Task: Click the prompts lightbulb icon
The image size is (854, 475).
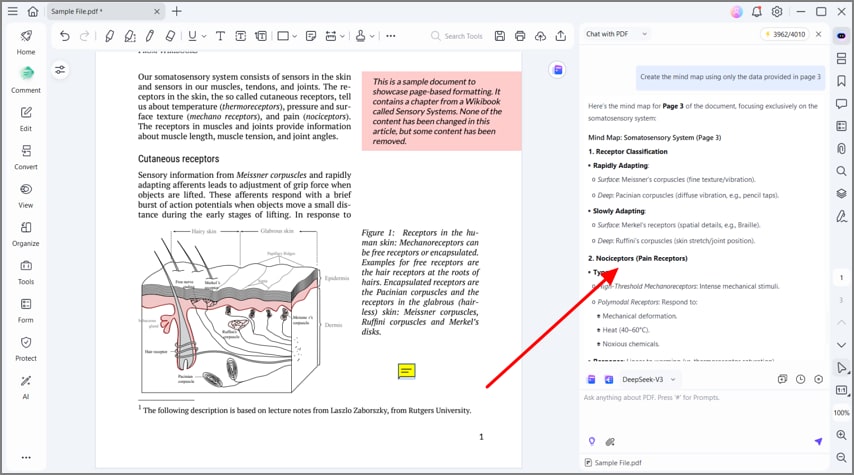Action: coord(591,441)
